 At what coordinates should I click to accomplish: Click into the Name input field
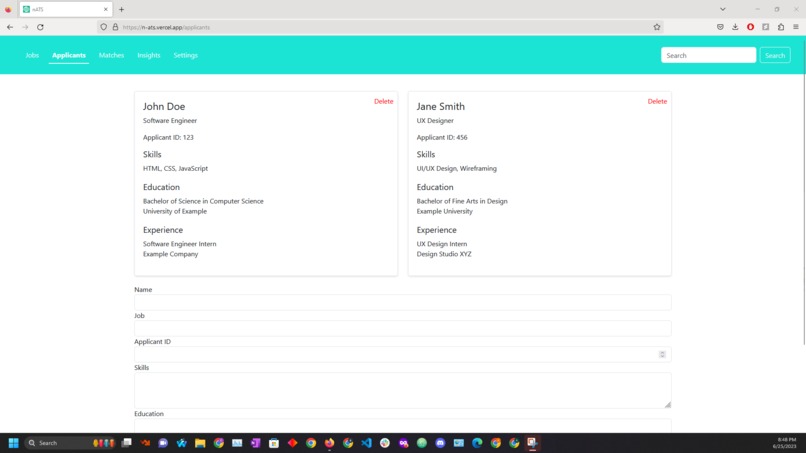pyautogui.click(x=402, y=302)
